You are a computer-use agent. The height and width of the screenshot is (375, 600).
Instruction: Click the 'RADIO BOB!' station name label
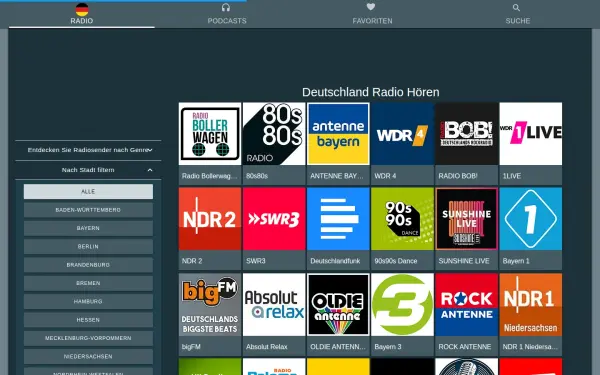tap(458, 176)
